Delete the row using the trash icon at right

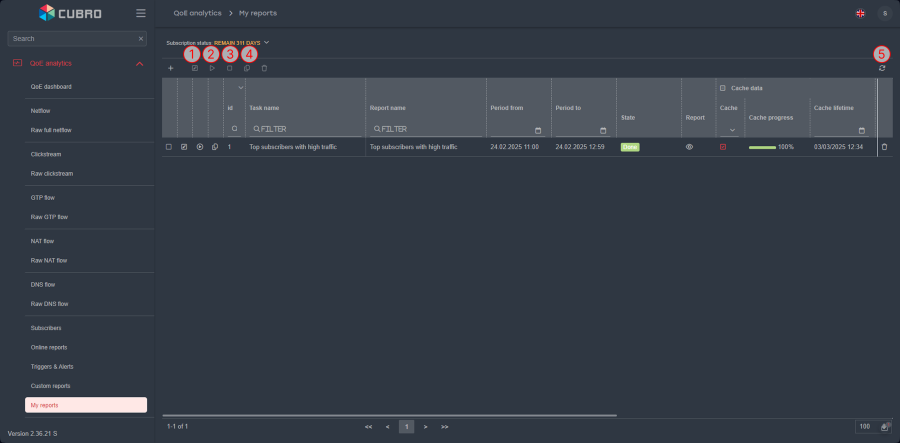click(884, 147)
